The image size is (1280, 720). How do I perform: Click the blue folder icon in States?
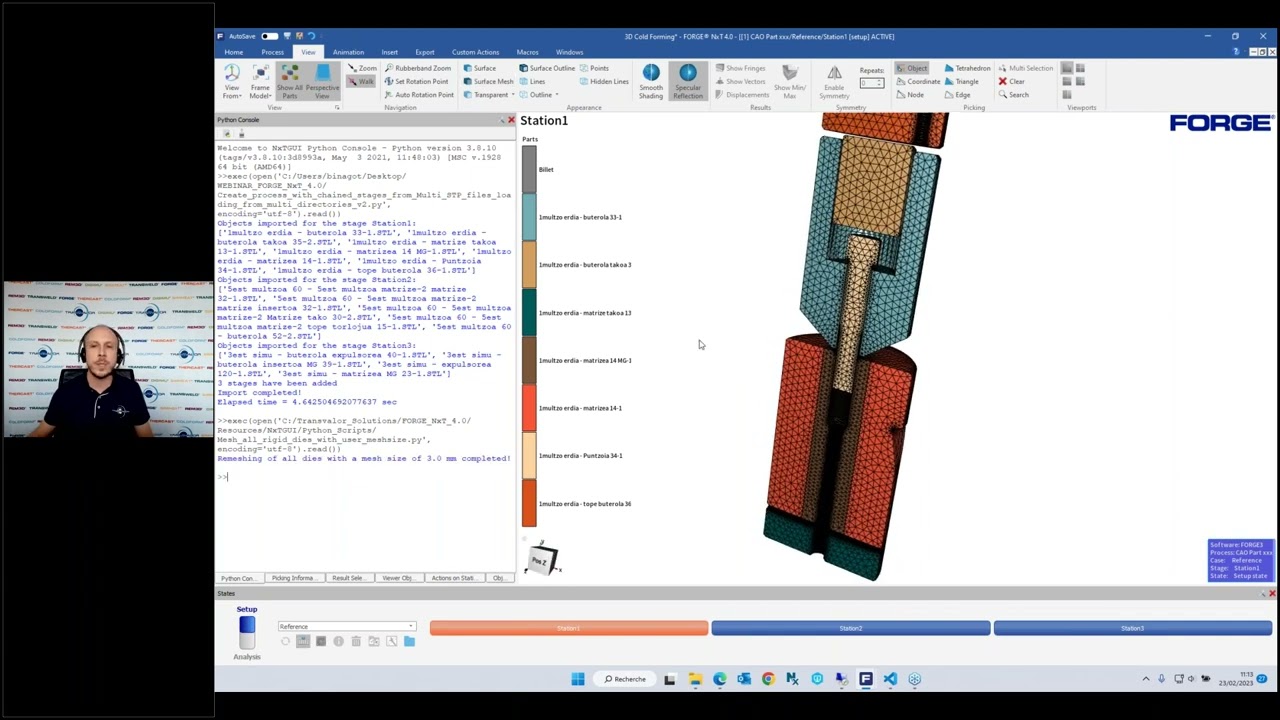(409, 641)
